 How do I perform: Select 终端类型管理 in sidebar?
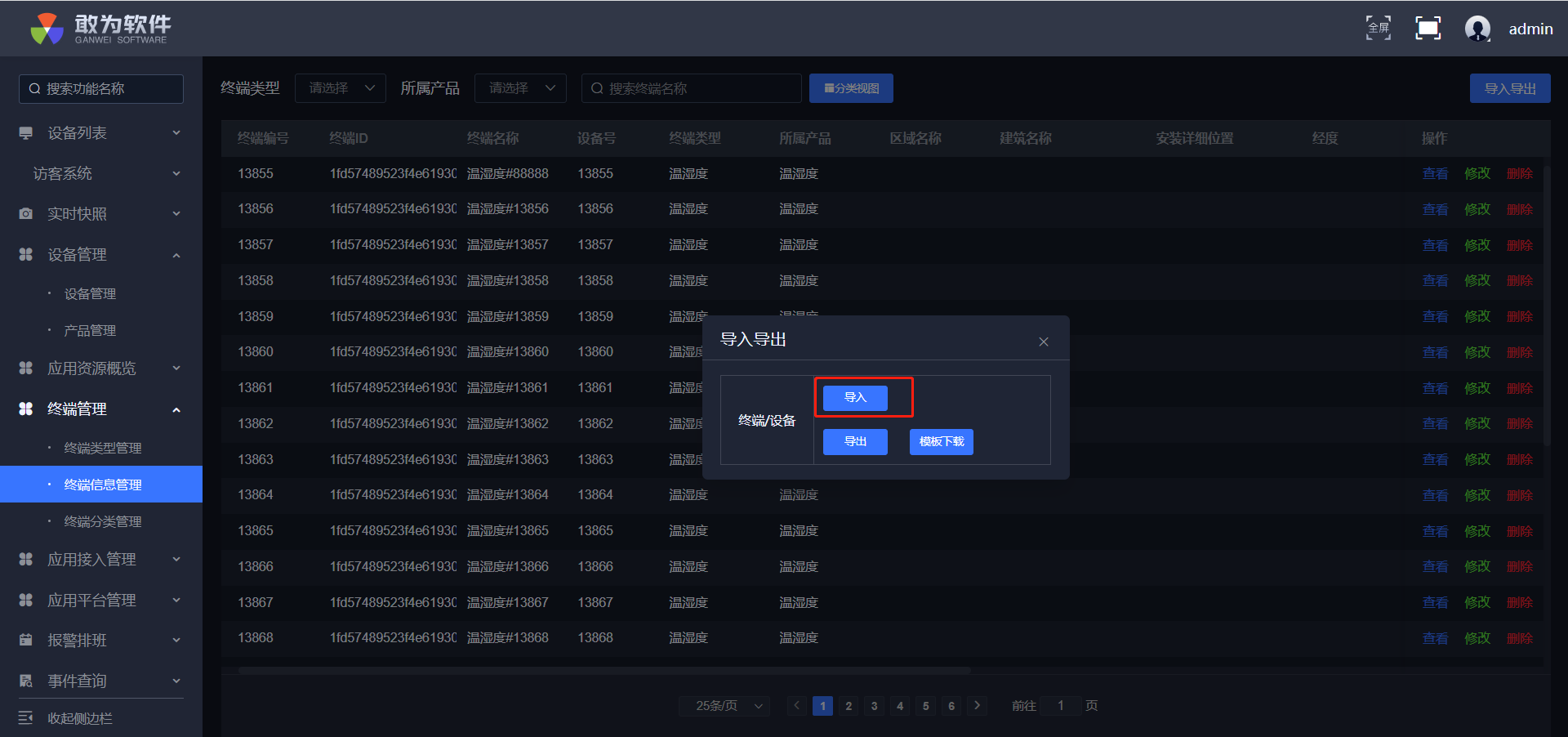tap(103, 448)
